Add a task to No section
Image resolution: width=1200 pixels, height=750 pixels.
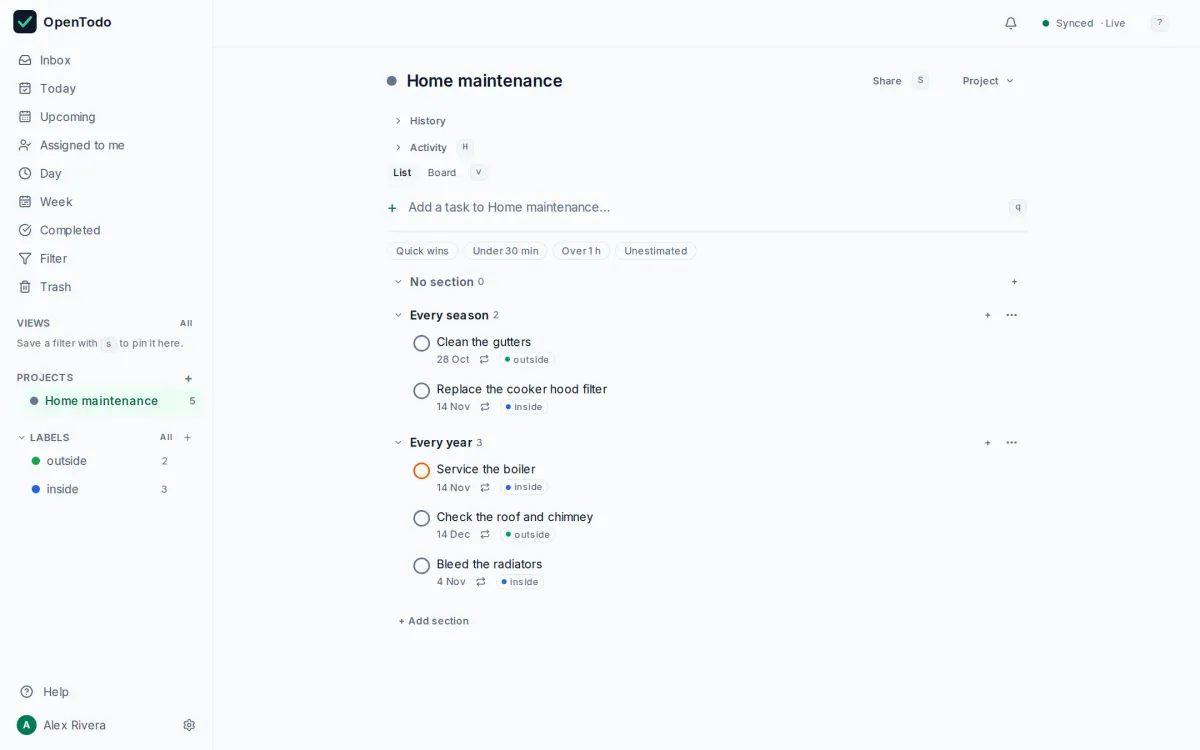click(x=1014, y=282)
